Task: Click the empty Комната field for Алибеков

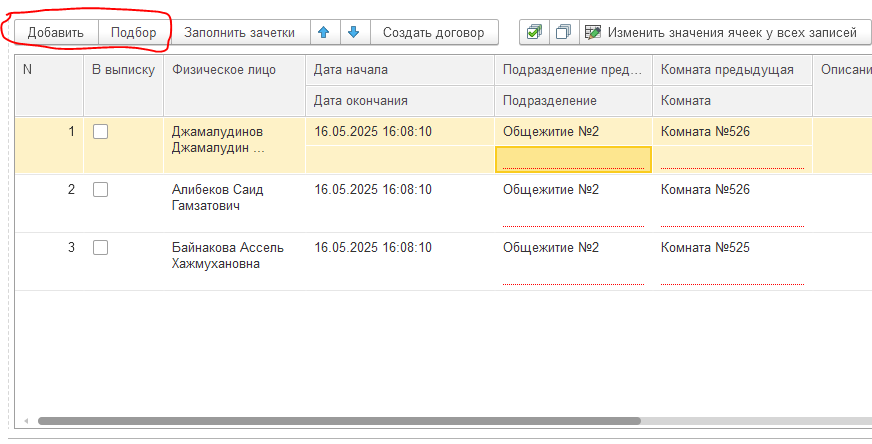Action: [732, 218]
